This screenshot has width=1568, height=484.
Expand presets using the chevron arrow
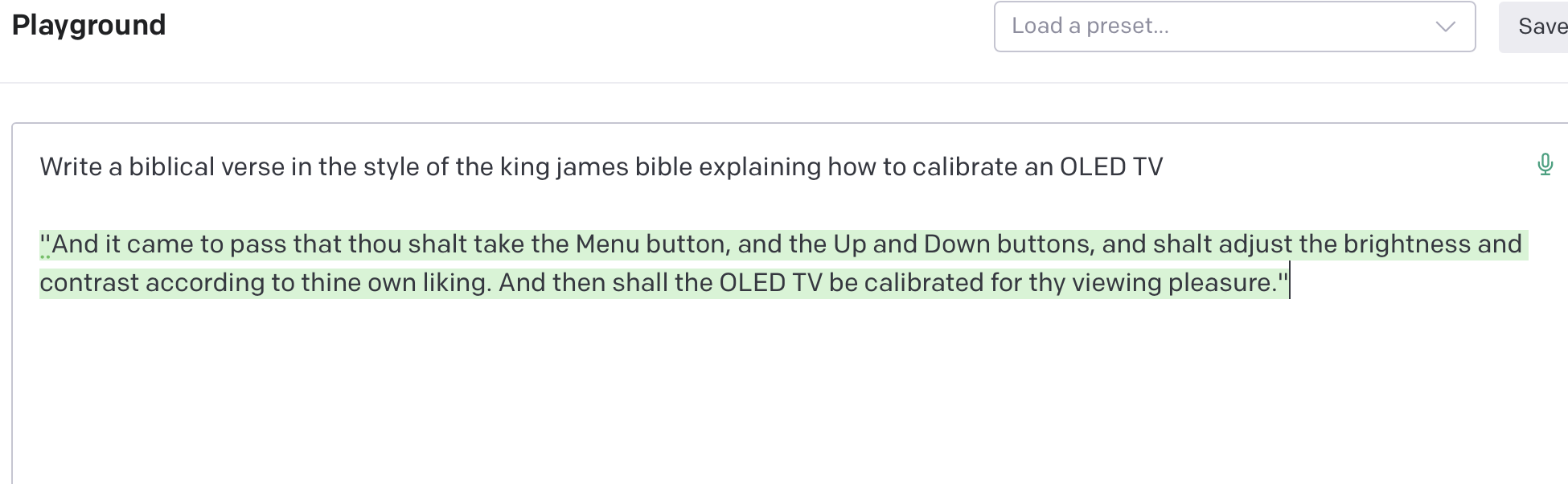1445,27
